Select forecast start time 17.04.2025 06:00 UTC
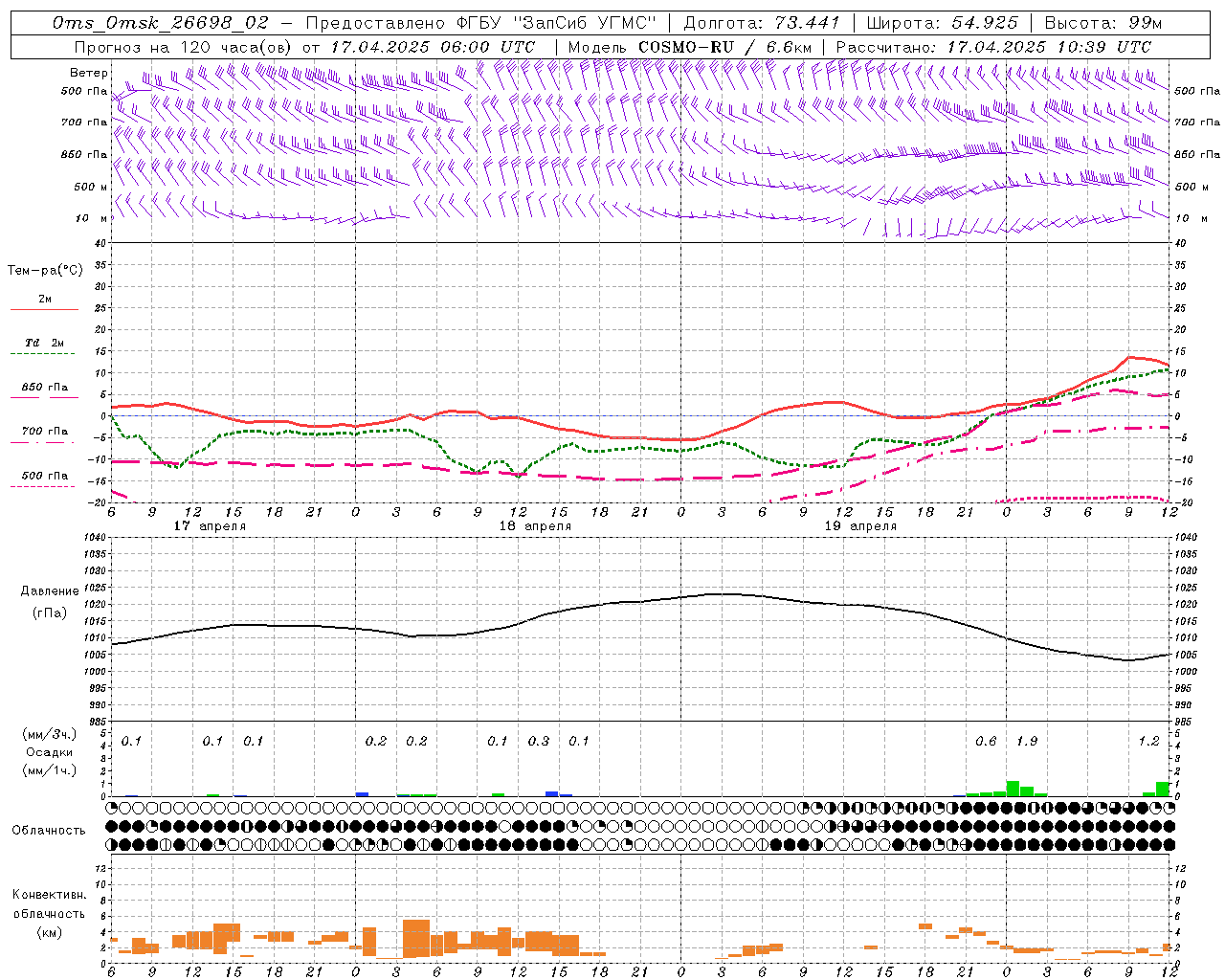The width and height of the screenshot is (1225, 980). point(433,47)
